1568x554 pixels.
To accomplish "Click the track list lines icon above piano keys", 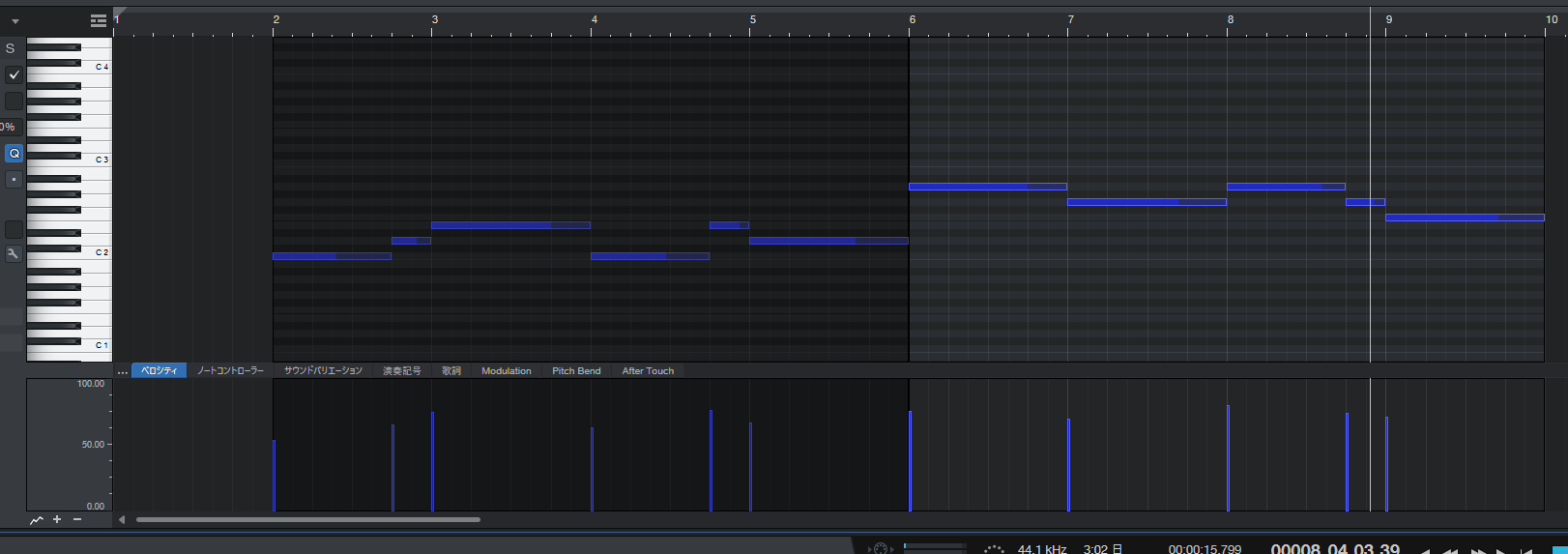I will 99,20.
